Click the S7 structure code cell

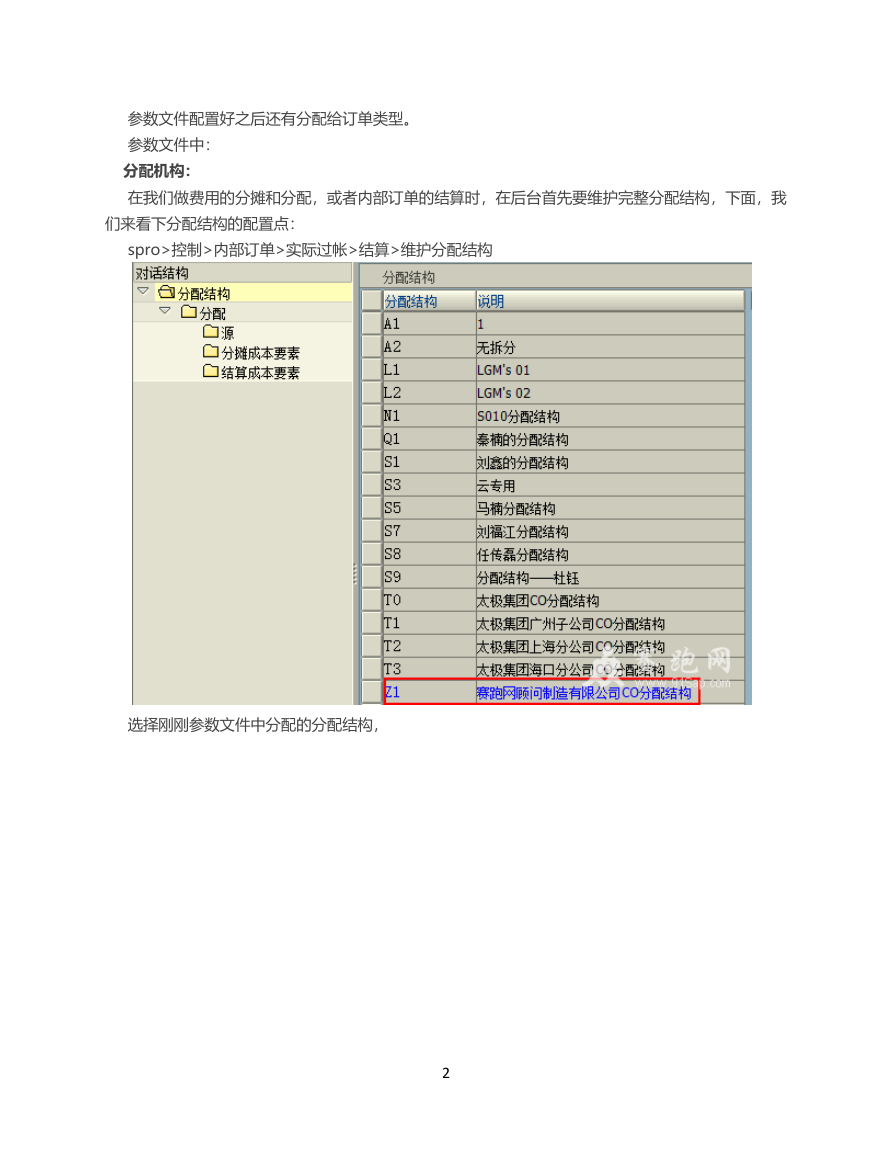429,531
